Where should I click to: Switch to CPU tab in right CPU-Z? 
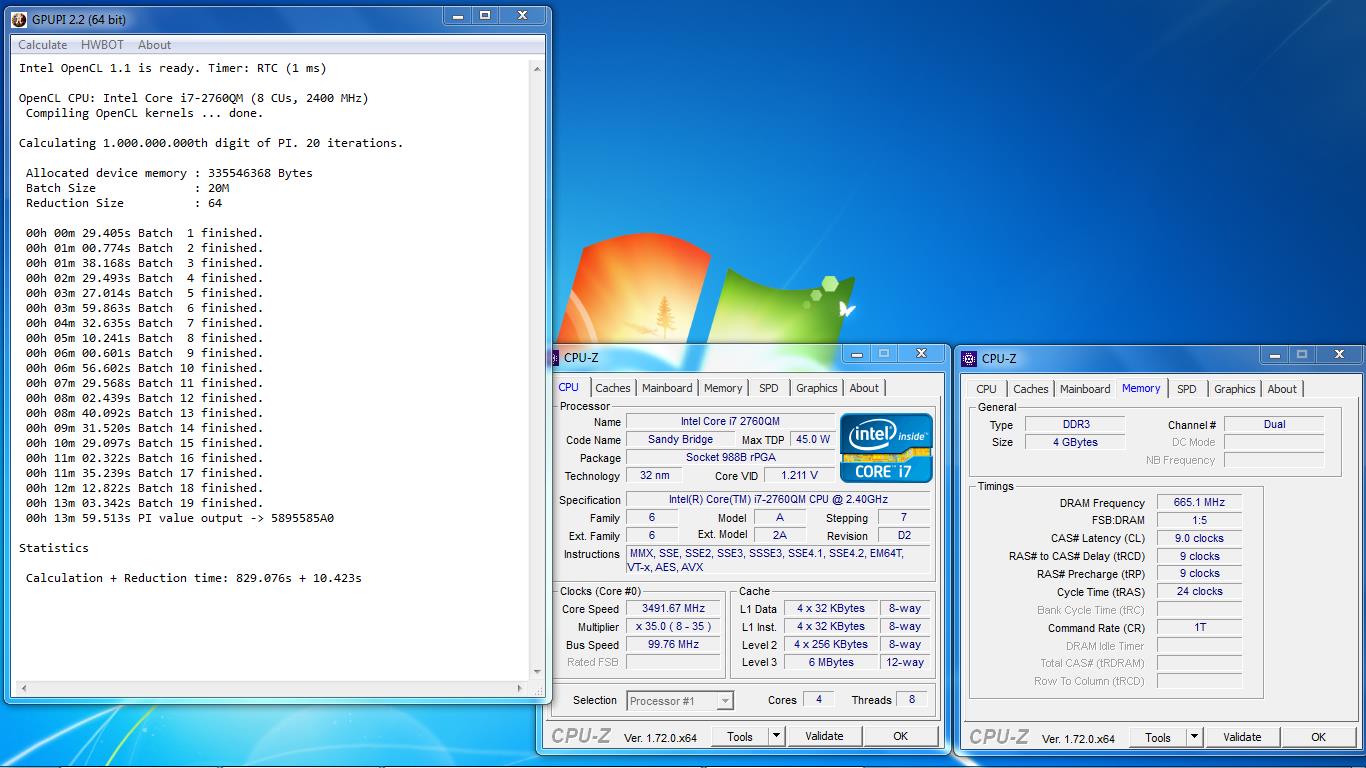pyautogui.click(x=986, y=389)
